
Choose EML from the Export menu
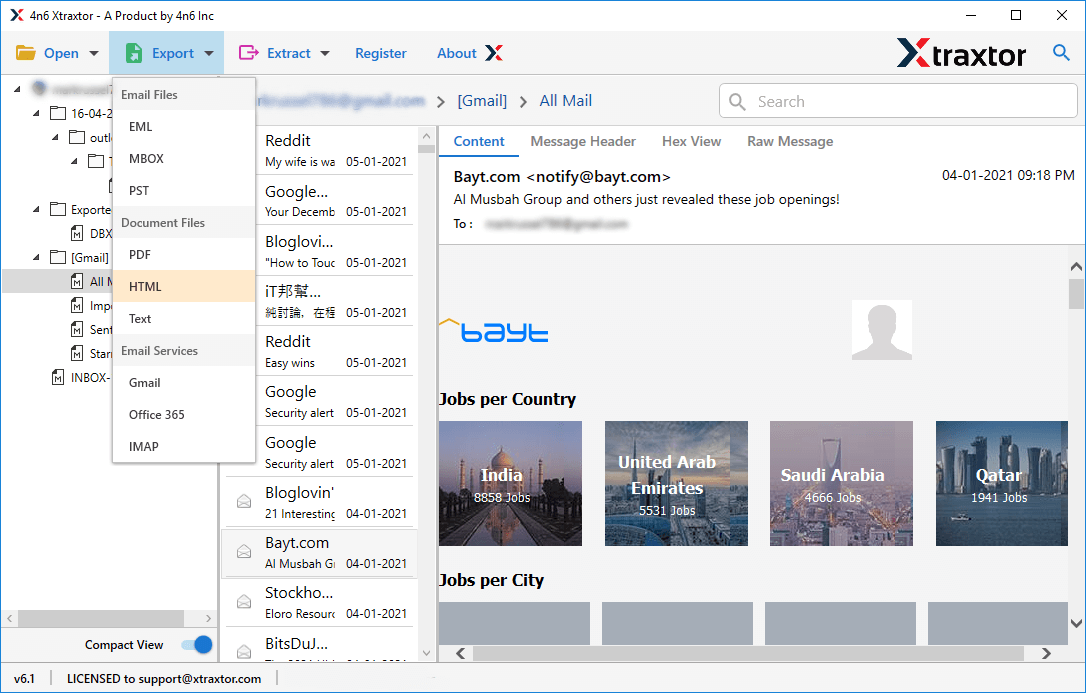click(184, 127)
